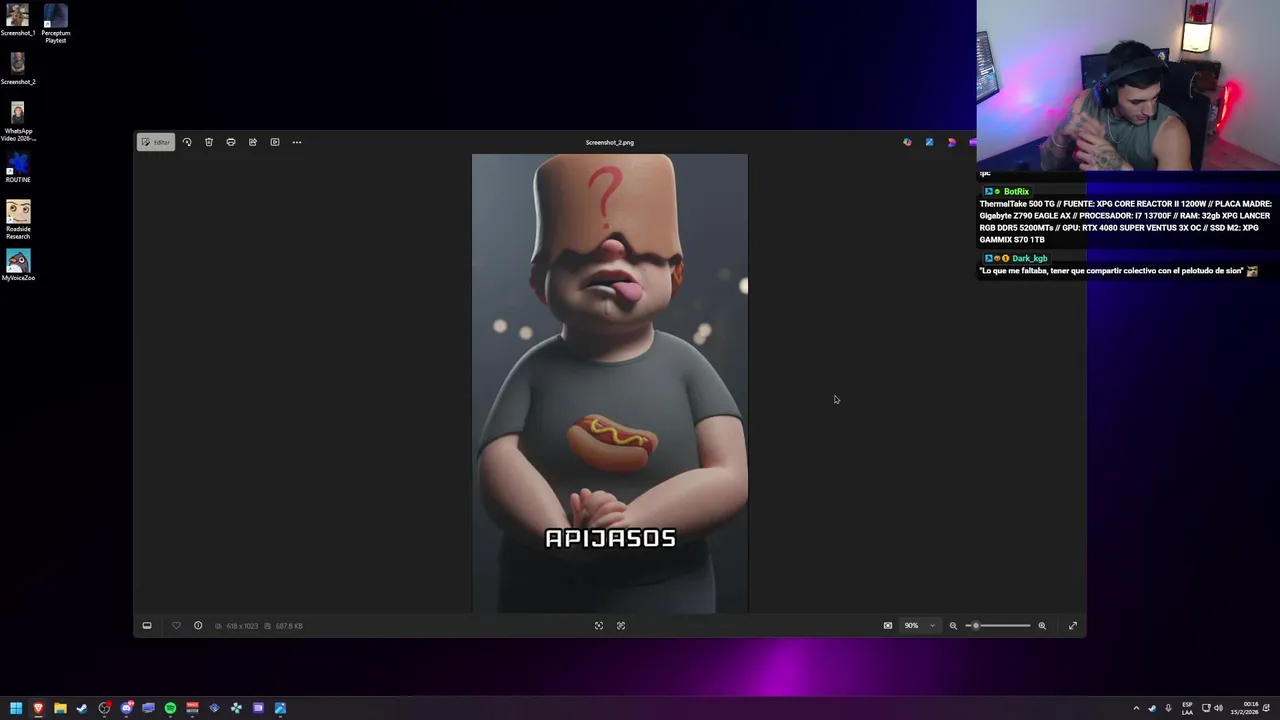Share the image with the share icon
The height and width of the screenshot is (720, 1280).
253,142
